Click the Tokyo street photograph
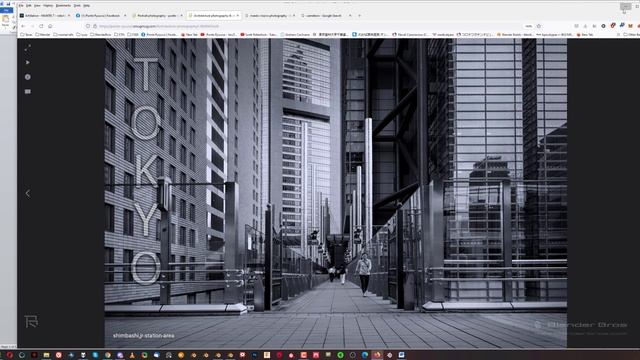Viewport: 640px width, 360px height. 336,193
